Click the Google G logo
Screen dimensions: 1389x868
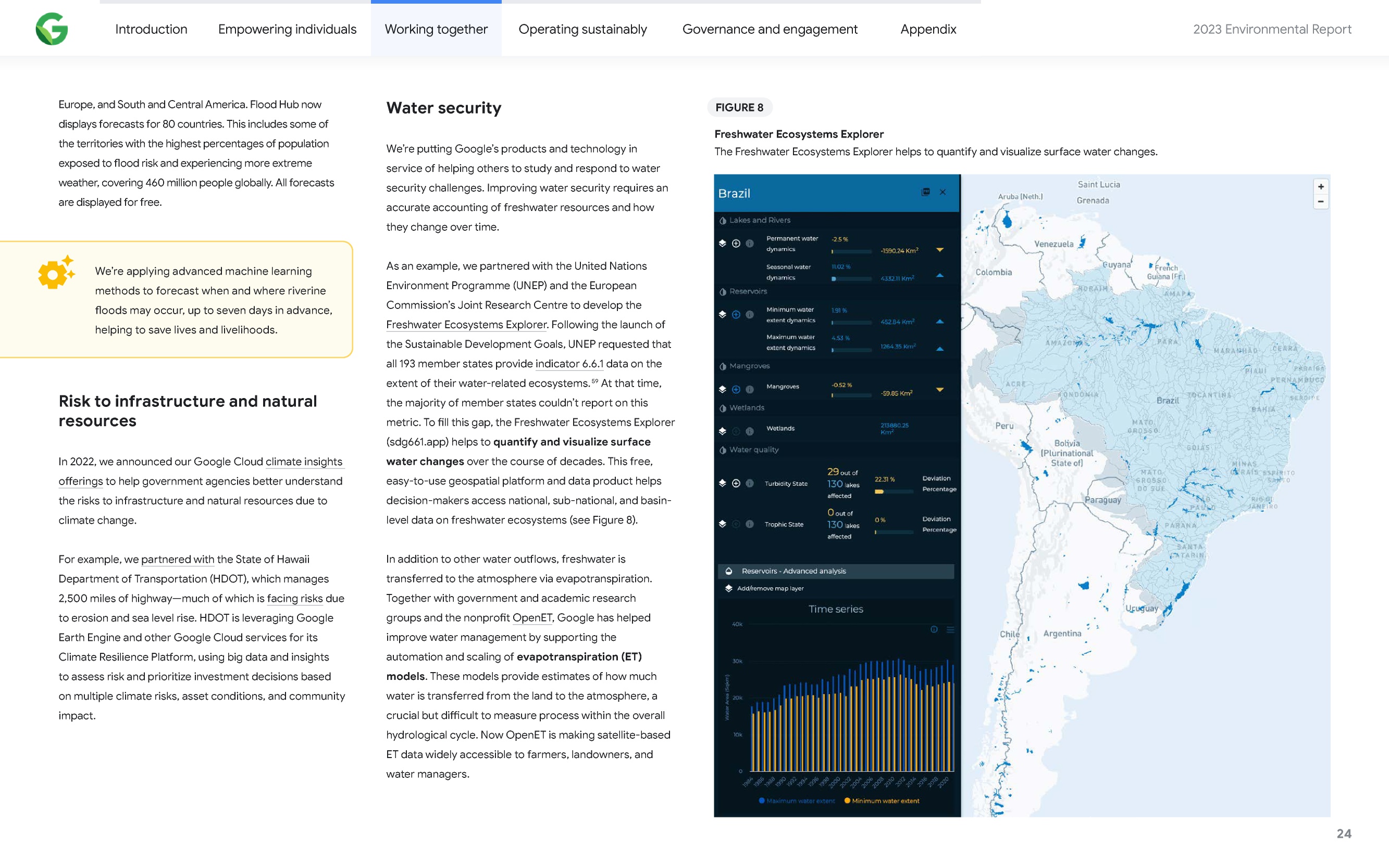(52, 29)
